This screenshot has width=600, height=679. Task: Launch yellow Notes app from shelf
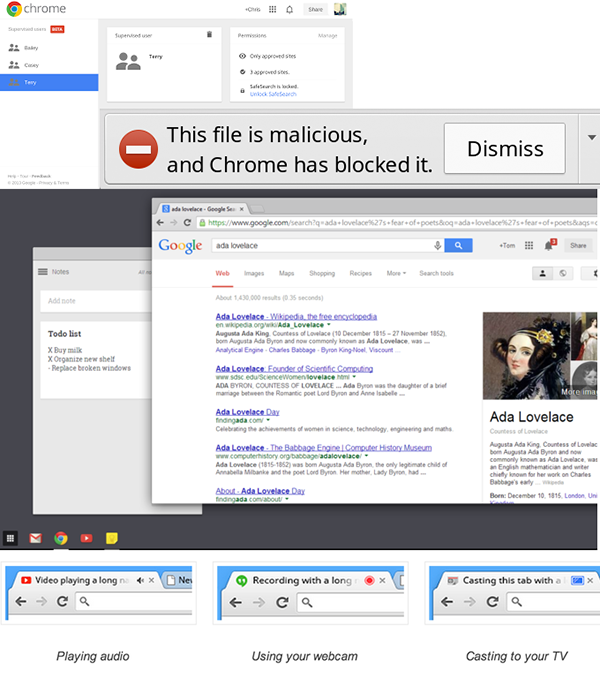click(112, 538)
